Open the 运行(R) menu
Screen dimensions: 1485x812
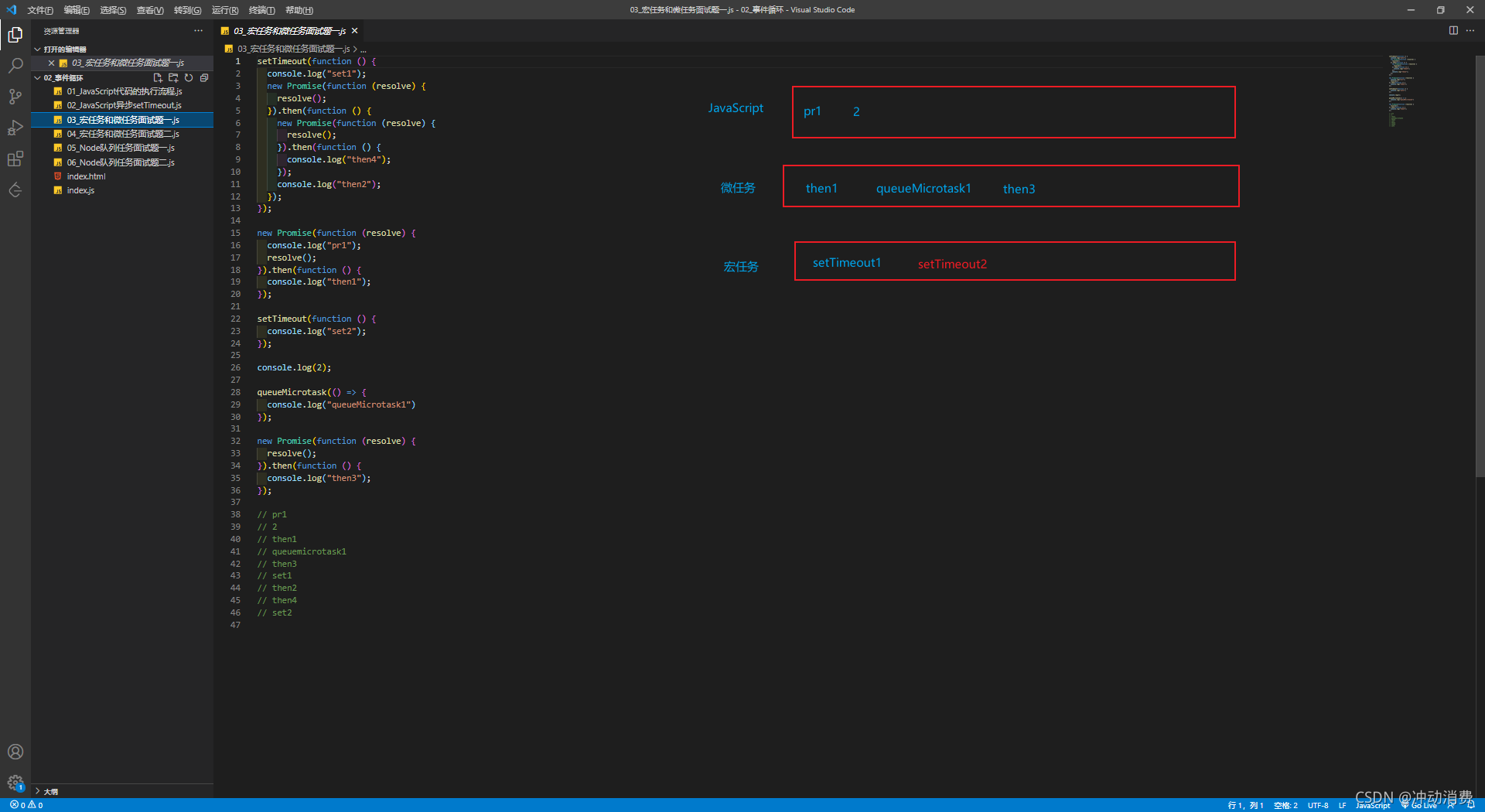coord(225,10)
